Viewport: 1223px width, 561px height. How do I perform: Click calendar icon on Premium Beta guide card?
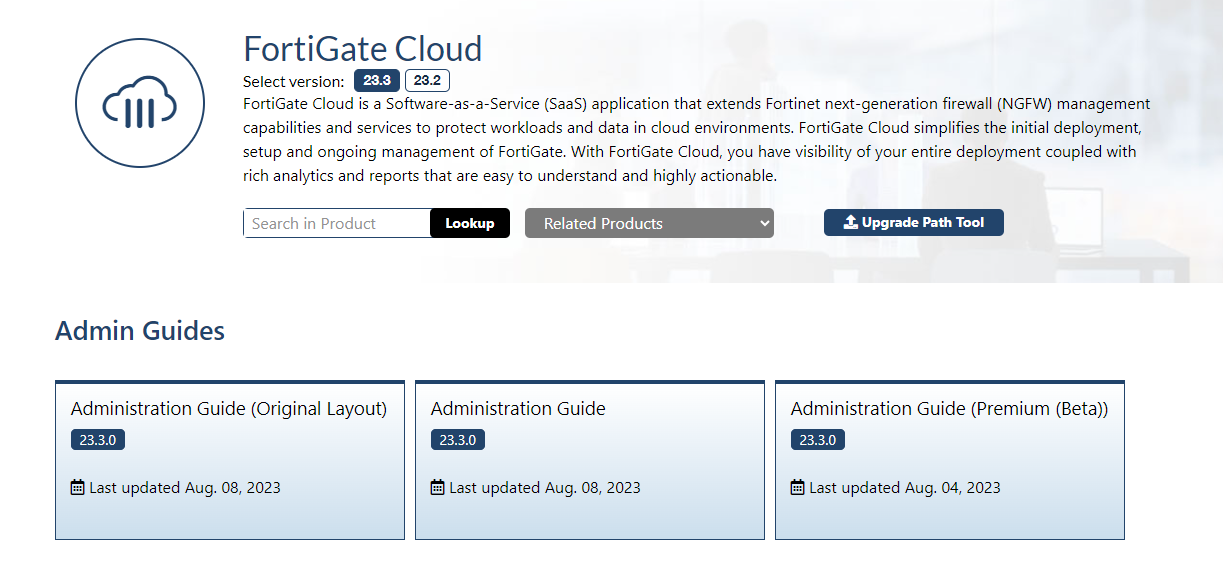(798, 488)
